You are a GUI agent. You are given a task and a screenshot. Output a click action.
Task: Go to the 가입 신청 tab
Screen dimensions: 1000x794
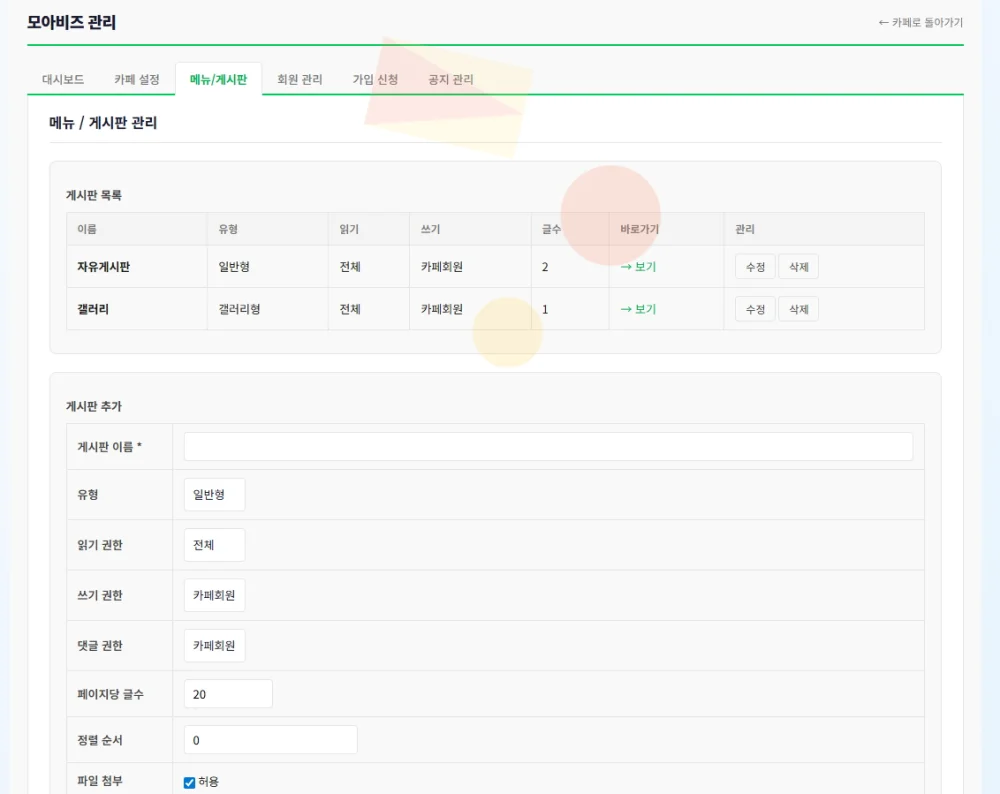[x=375, y=79]
